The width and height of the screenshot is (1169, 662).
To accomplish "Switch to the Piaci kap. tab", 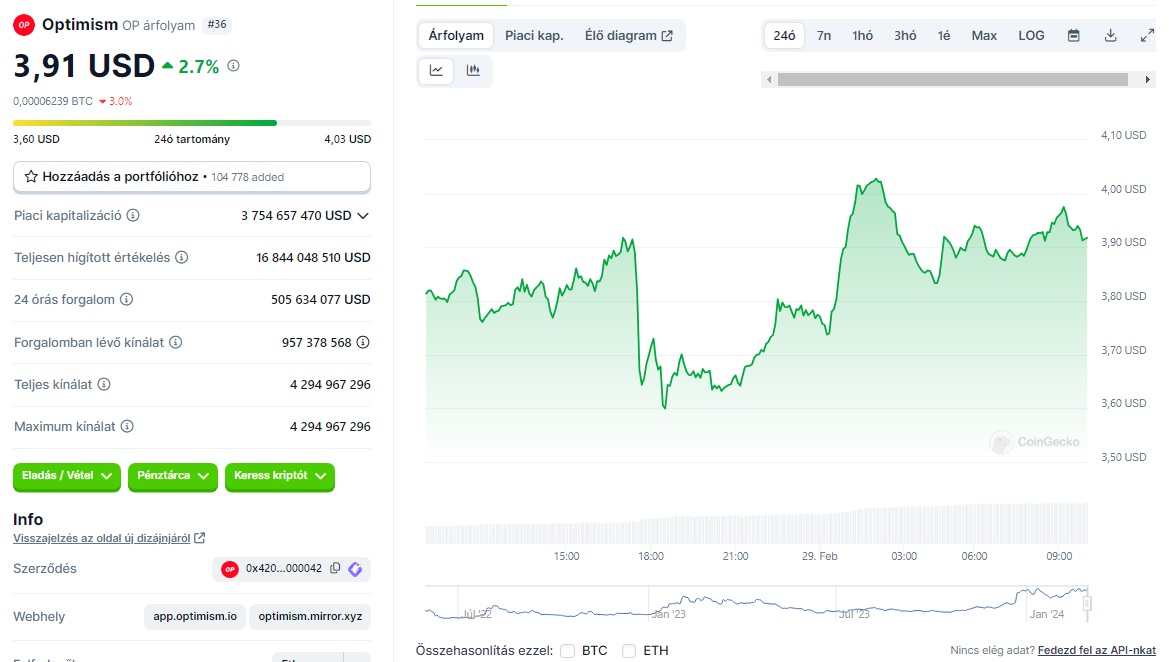I will (x=534, y=36).
